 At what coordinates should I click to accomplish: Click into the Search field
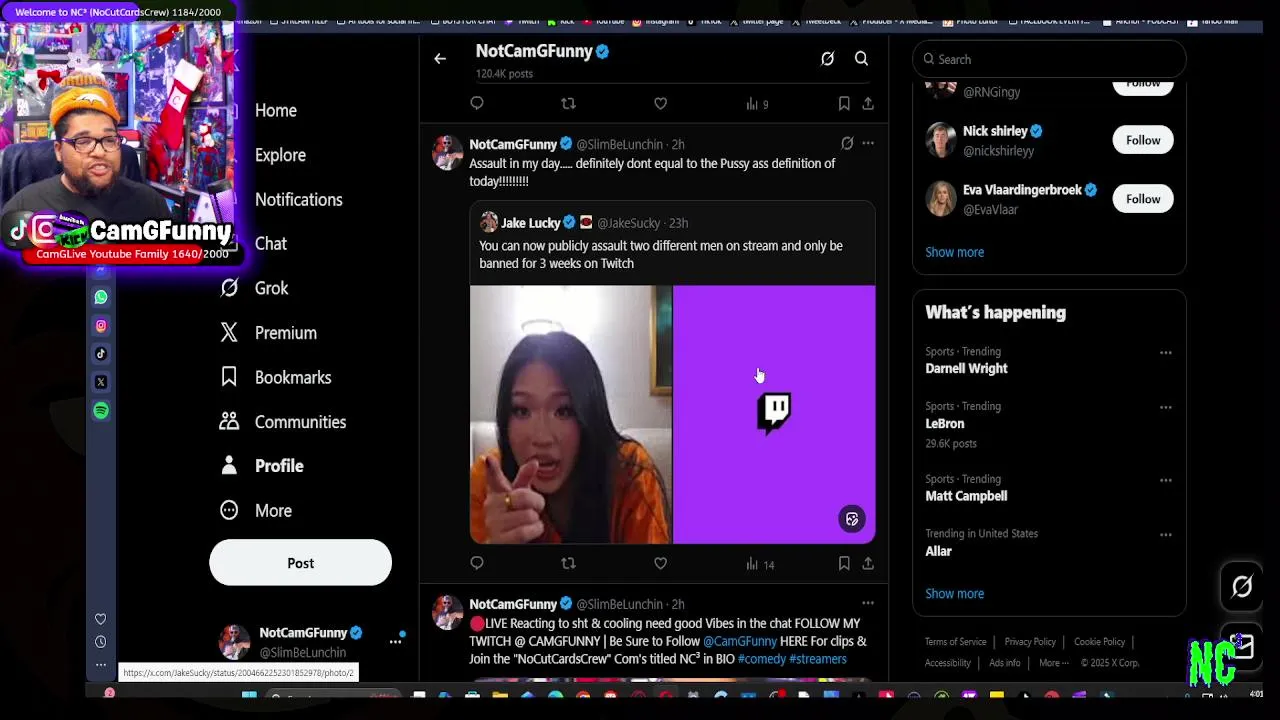click(x=1049, y=60)
